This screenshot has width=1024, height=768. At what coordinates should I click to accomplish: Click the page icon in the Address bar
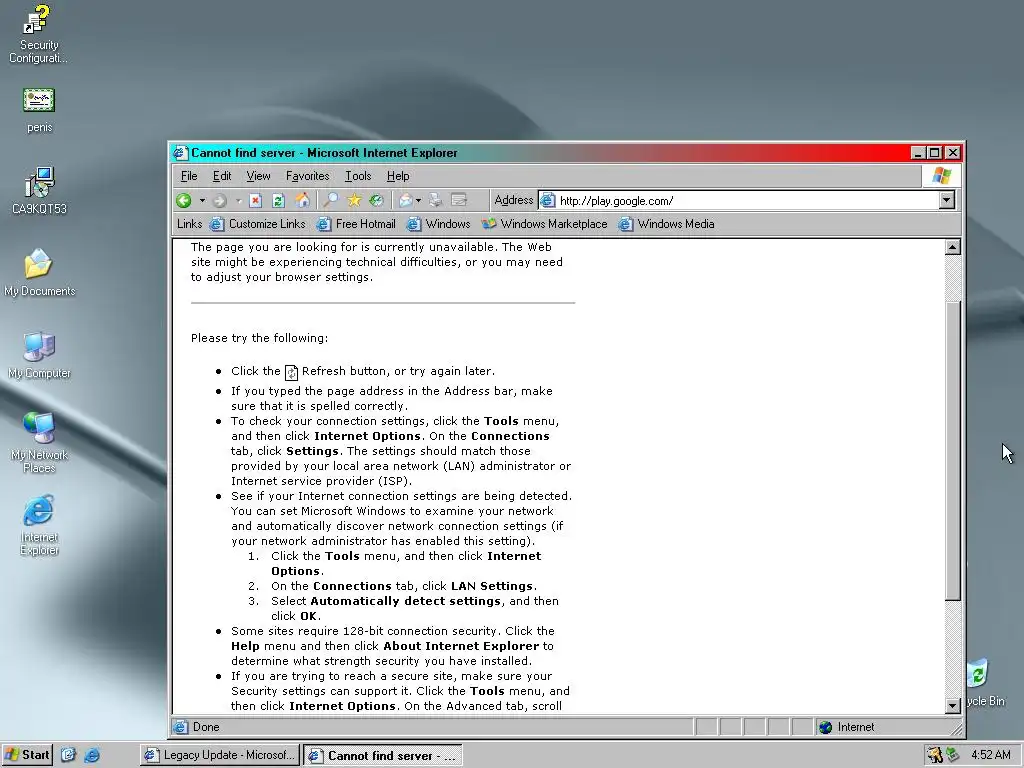(x=548, y=200)
